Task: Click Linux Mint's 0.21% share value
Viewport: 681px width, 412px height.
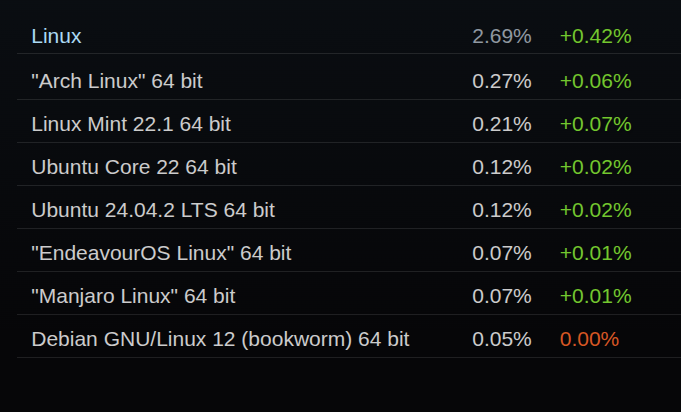Action: [501, 124]
